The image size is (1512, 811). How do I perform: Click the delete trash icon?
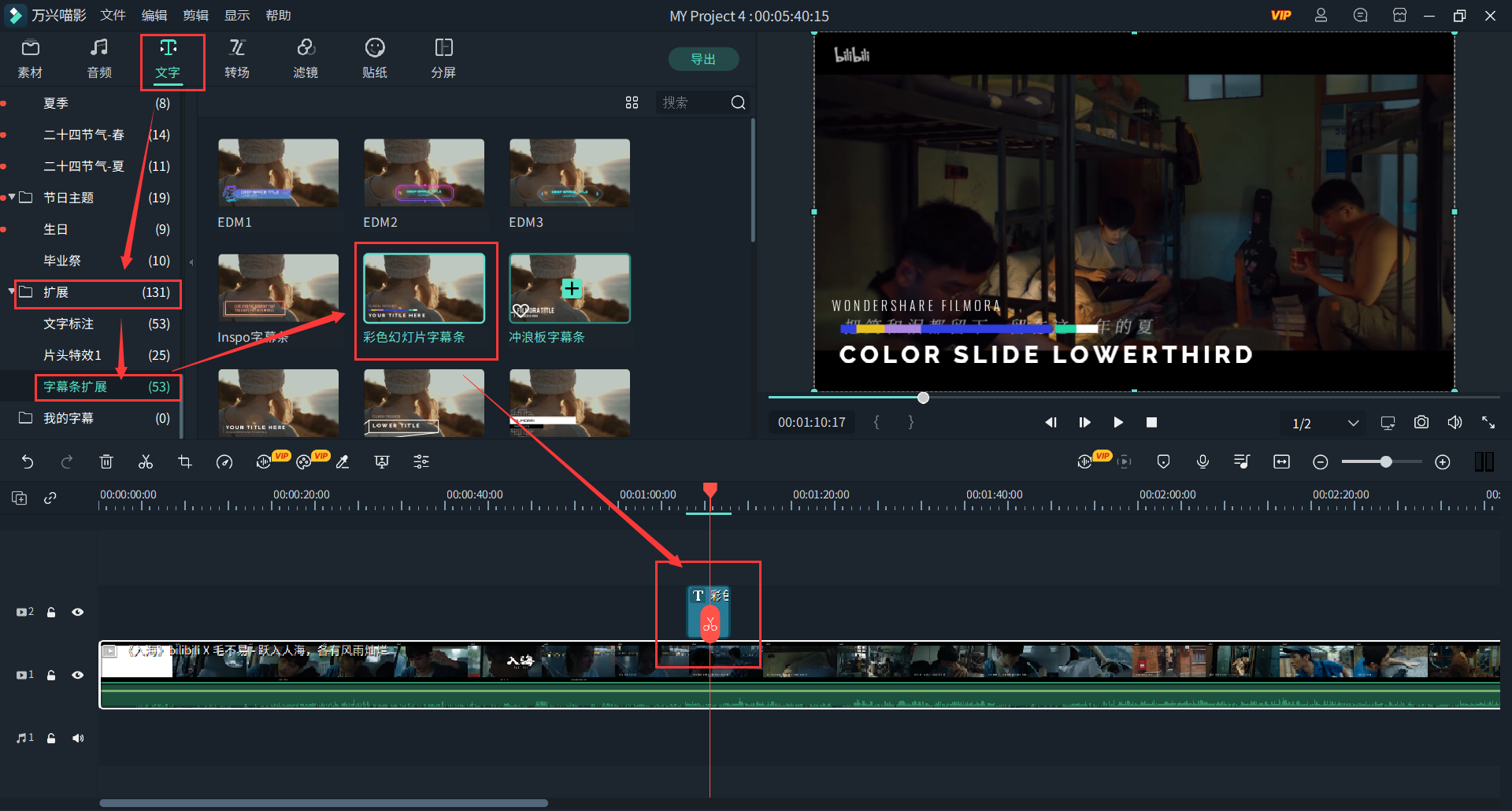pos(106,462)
